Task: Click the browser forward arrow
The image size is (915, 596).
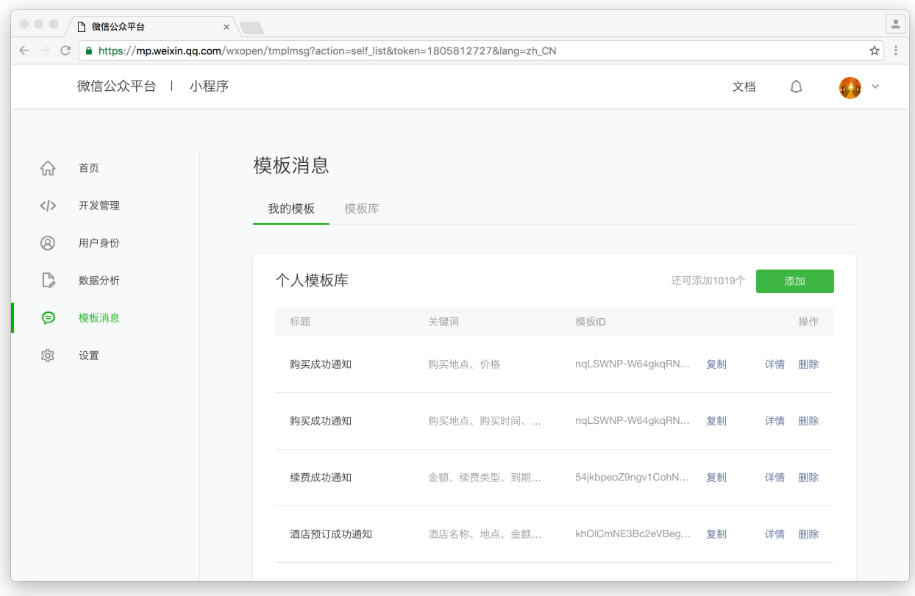Action: pos(44,51)
